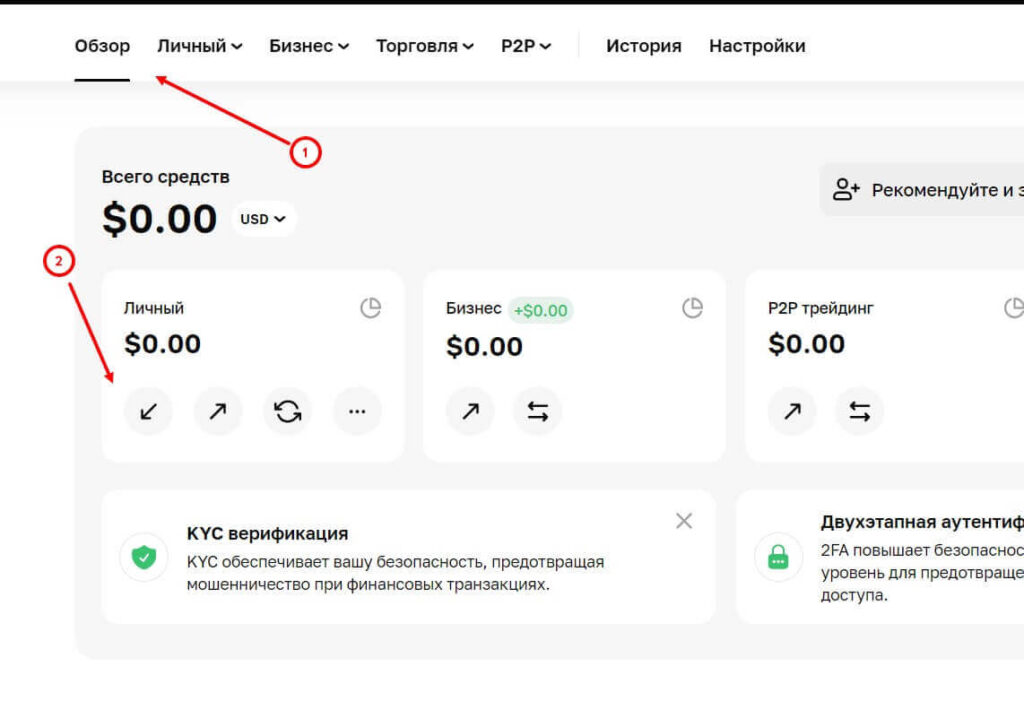The height and width of the screenshot is (701, 1024).
Task: Click the pie chart icon on Бизнес card
Action: [x=692, y=308]
